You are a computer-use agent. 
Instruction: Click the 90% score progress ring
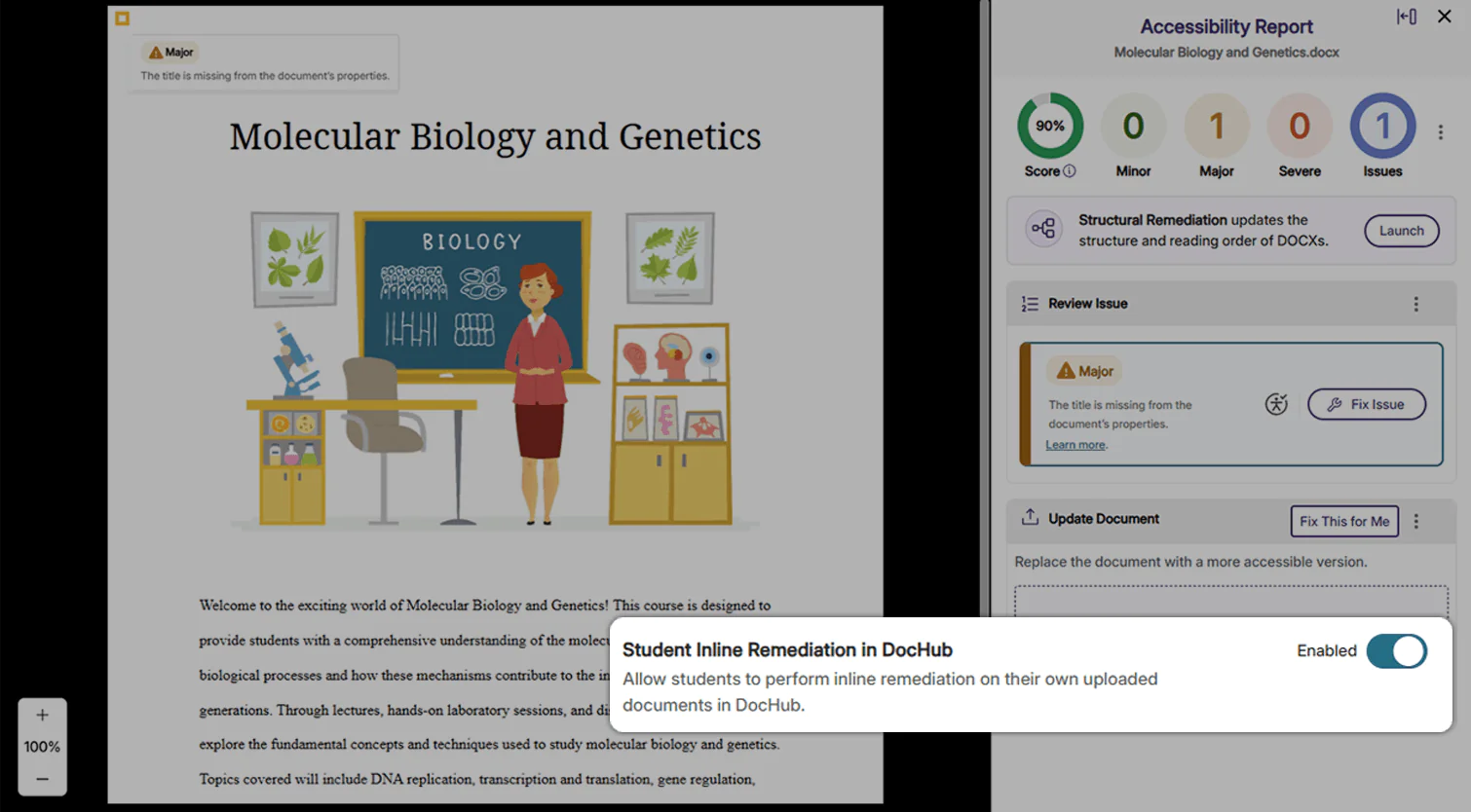[x=1049, y=126]
